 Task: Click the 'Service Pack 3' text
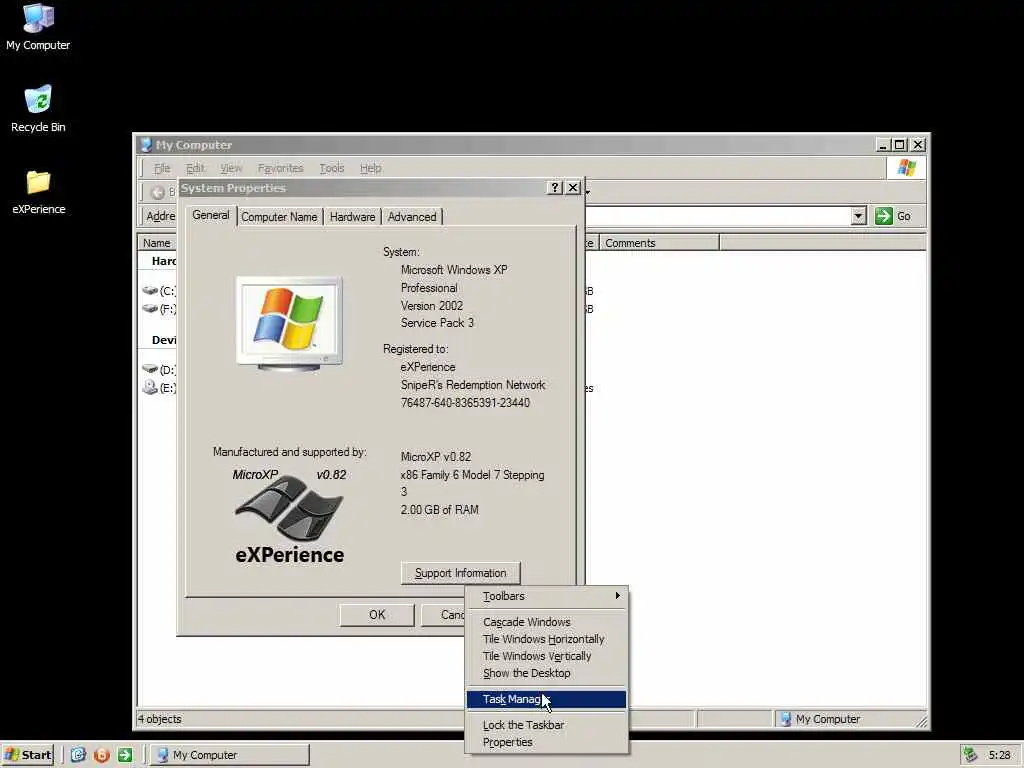(437, 323)
